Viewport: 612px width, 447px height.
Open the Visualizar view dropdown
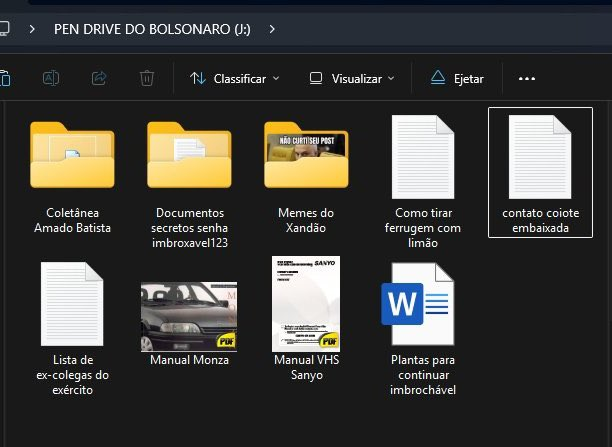coord(352,78)
